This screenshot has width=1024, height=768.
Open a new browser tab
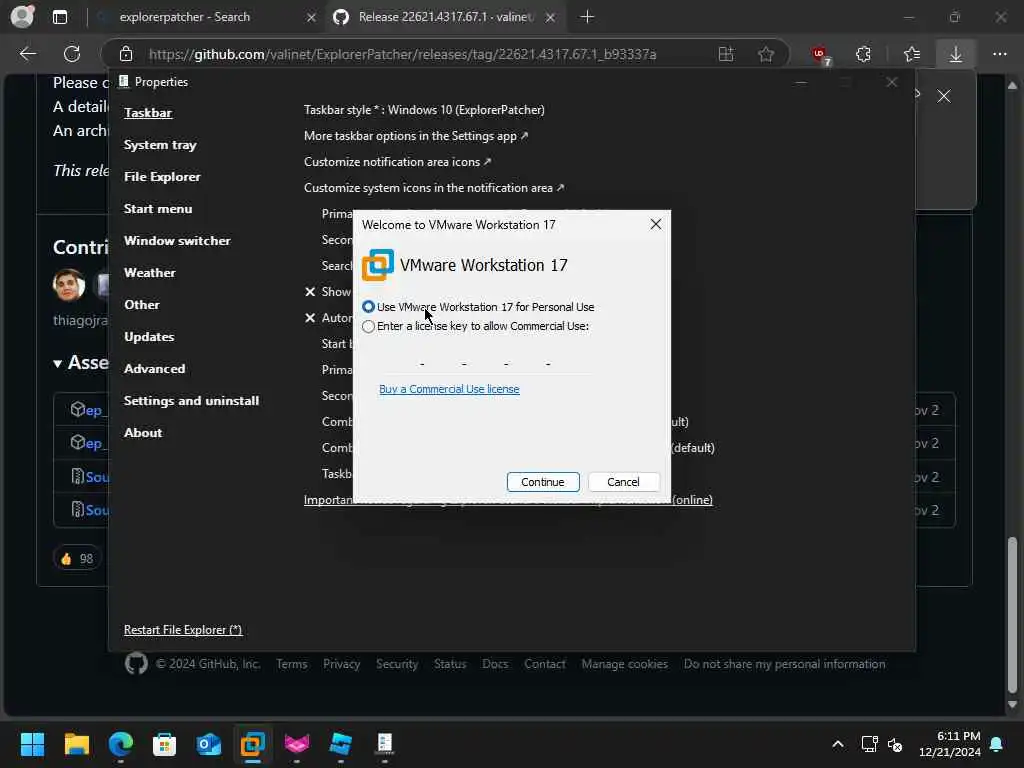[587, 17]
